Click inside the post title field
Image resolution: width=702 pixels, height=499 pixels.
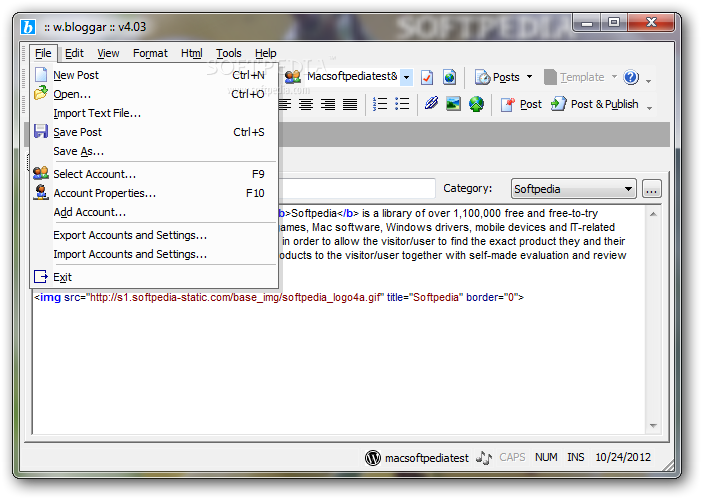[x=357, y=188]
